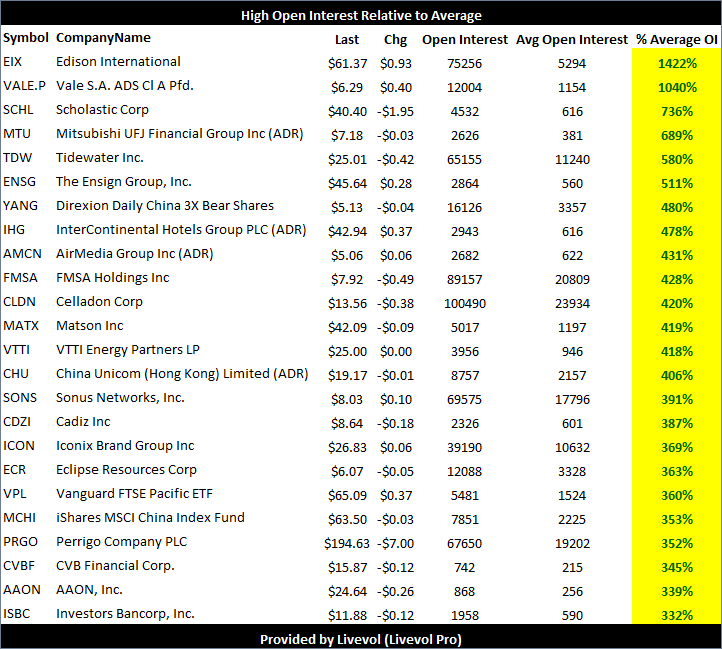
Task: Select the CompanyName column header
Action: coord(103,38)
